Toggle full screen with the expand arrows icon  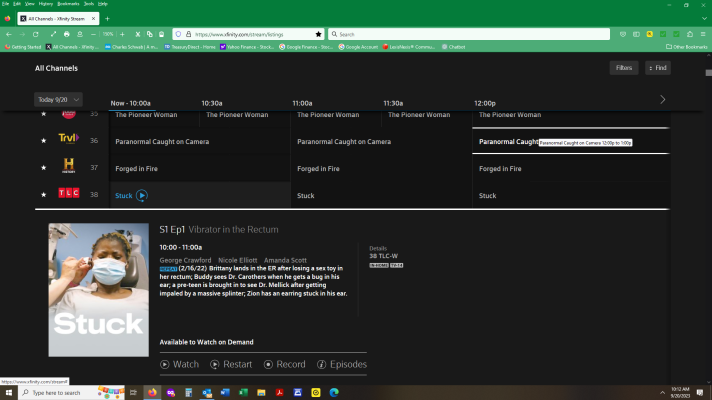[53, 34]
